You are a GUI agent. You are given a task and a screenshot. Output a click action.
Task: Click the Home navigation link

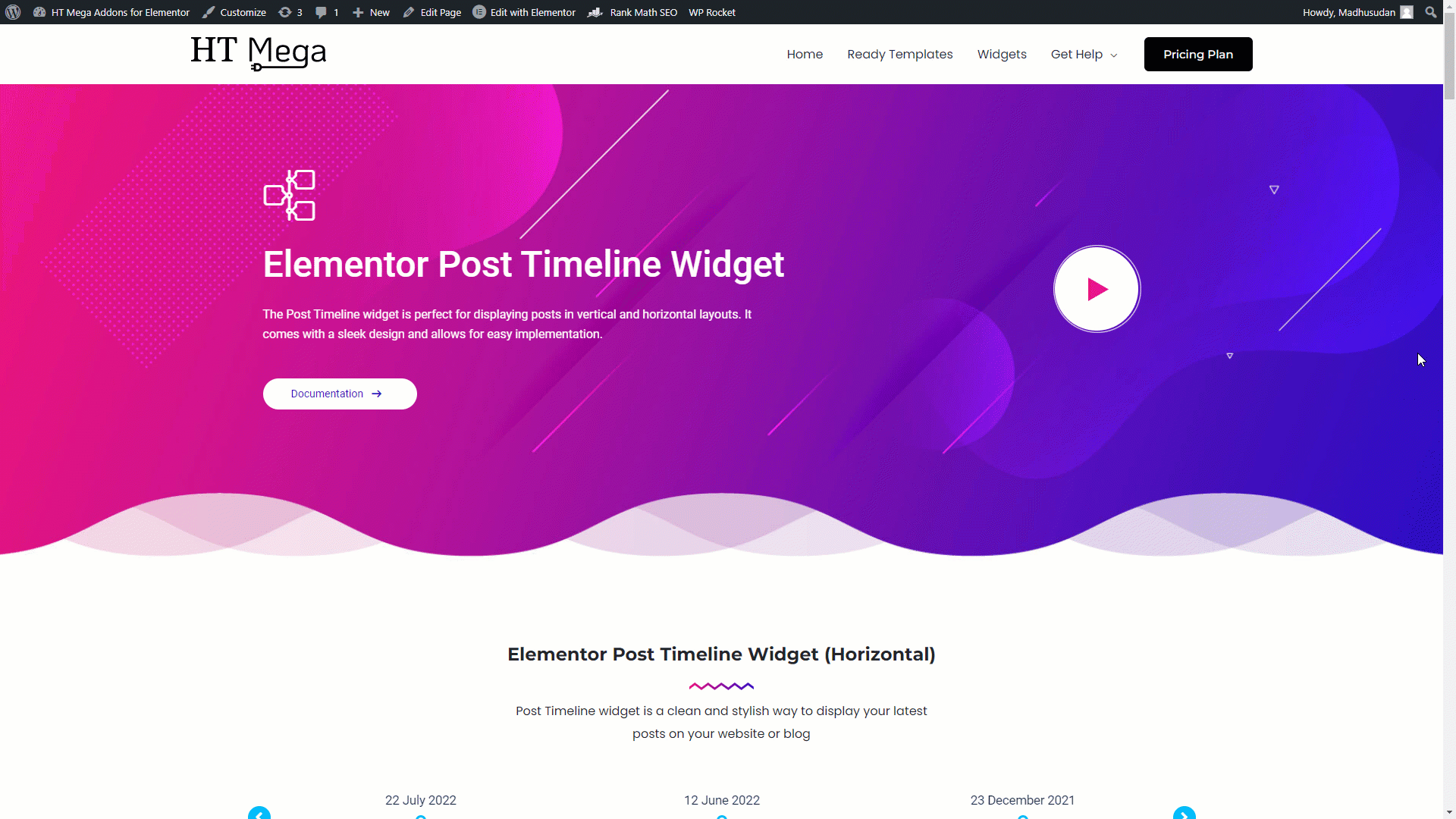(x=805, y=54)
